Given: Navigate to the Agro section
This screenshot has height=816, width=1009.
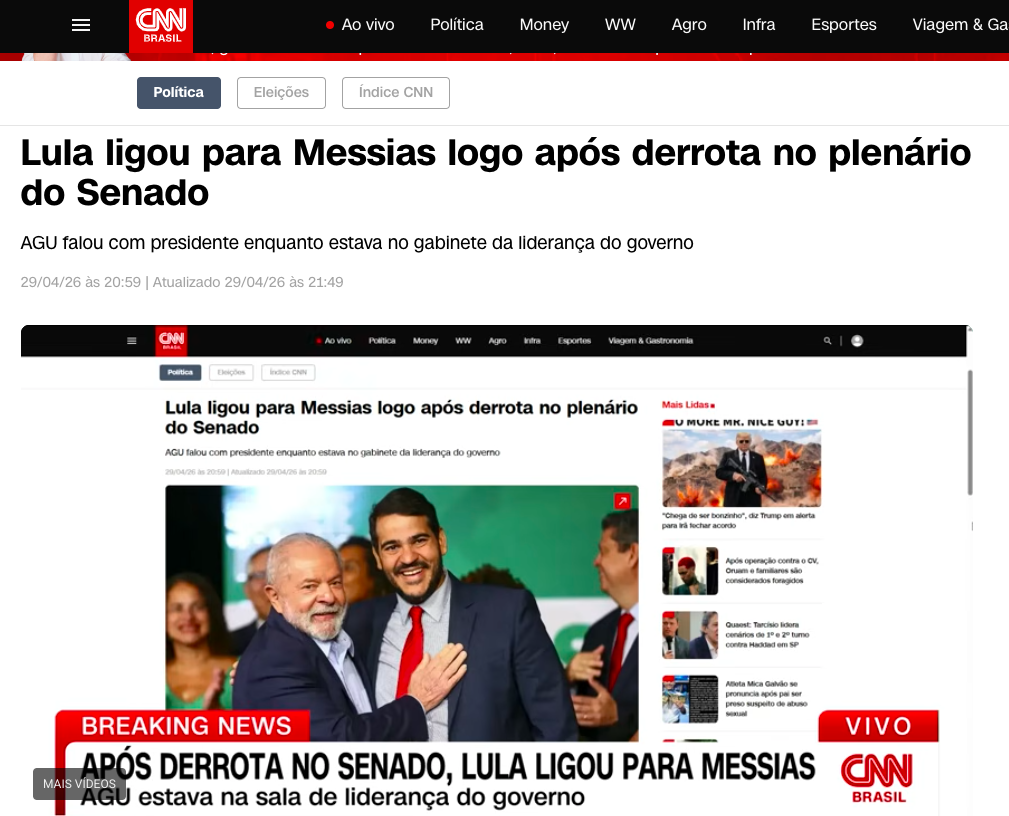Looking at the screenshot, I should (689, 25).
